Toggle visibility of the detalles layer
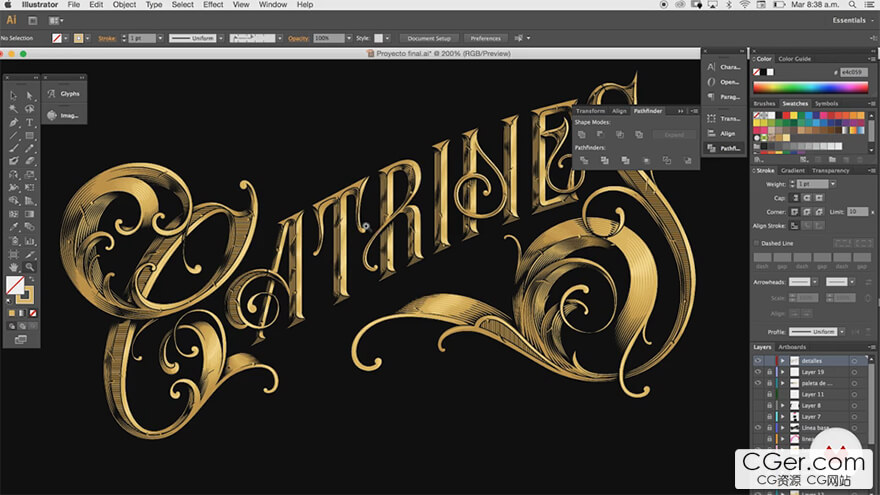 (x=758, y=361)
